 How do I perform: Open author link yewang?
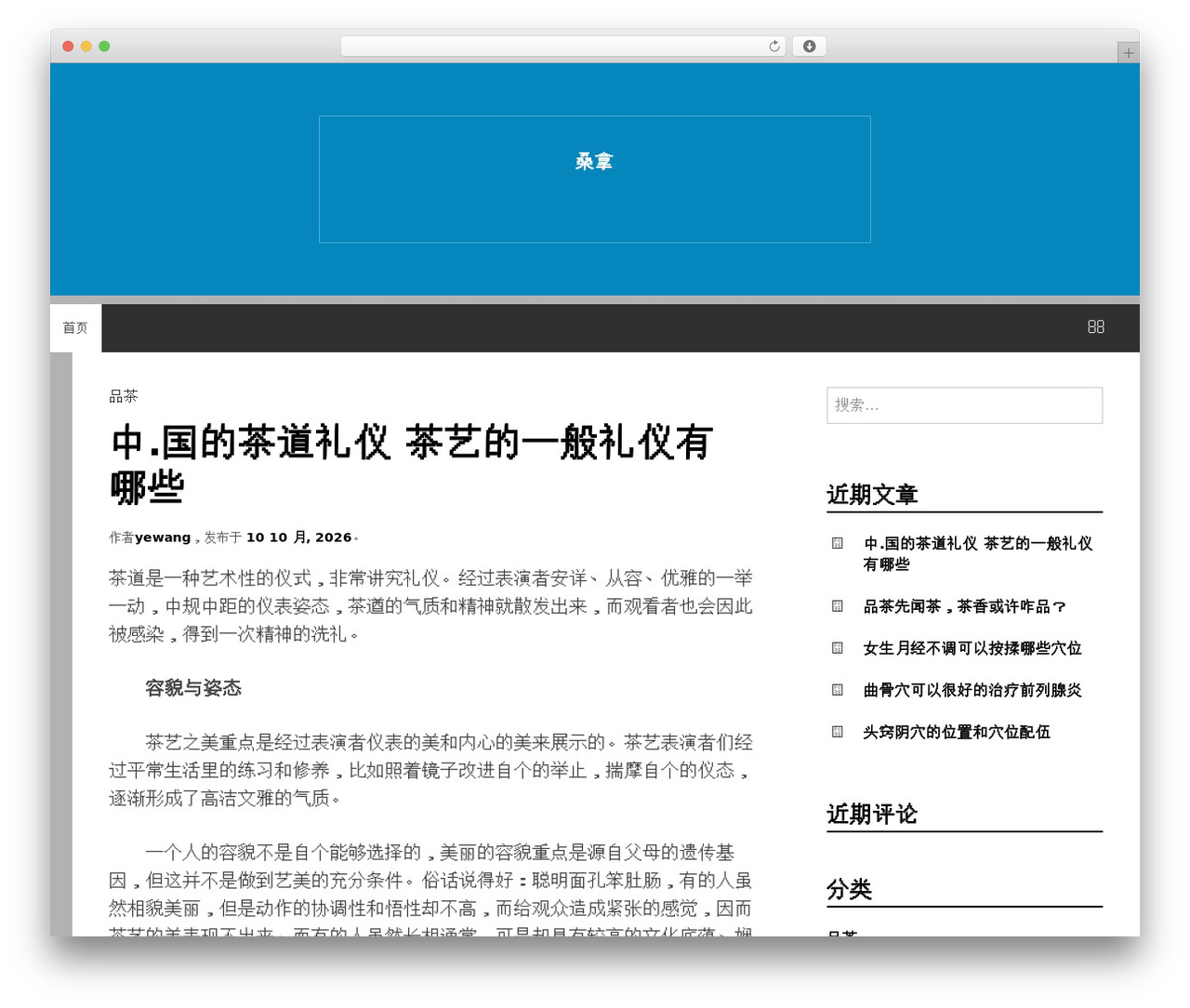163,537
